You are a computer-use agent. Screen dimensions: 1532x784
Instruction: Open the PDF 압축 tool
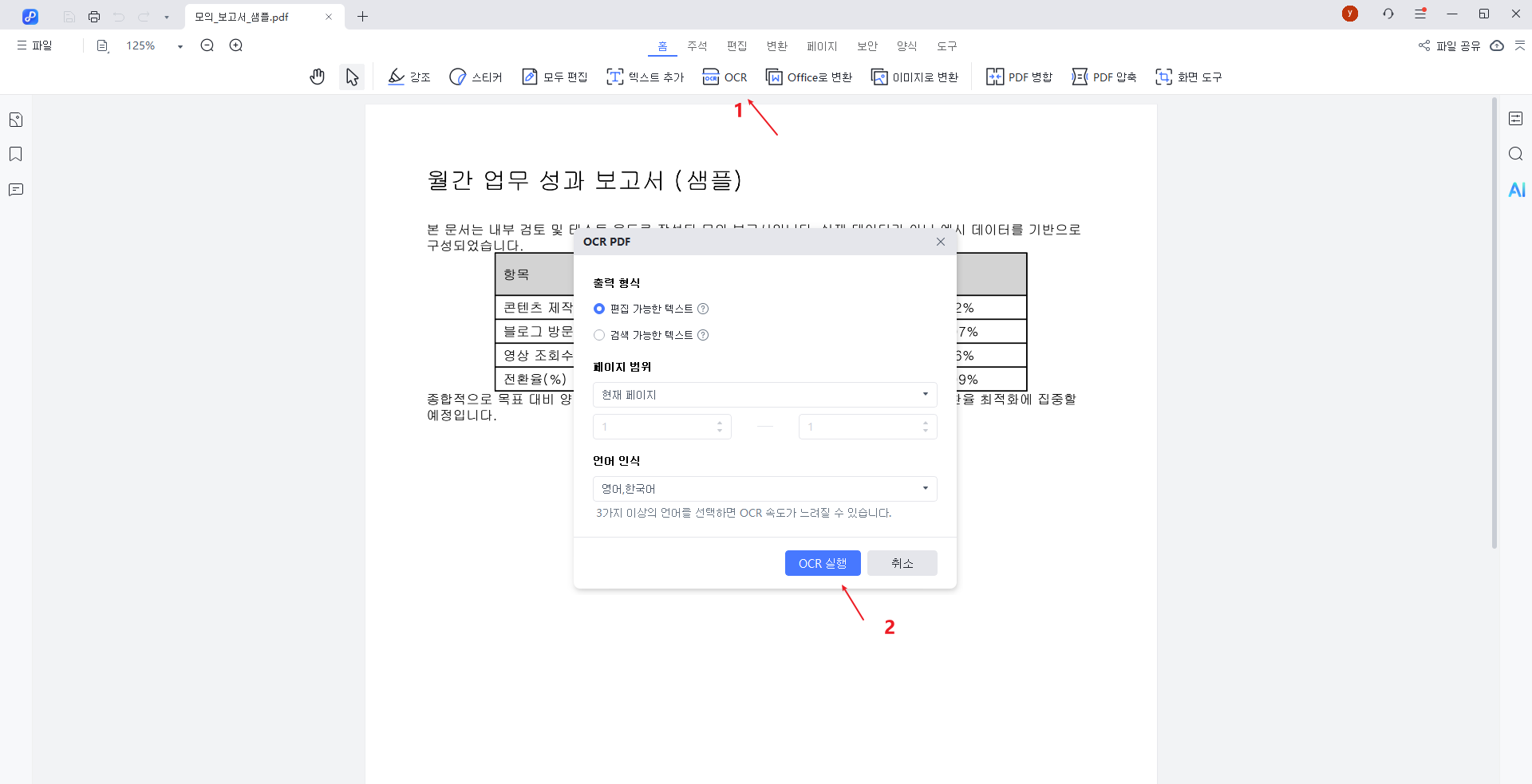[x=1104, y=77]
